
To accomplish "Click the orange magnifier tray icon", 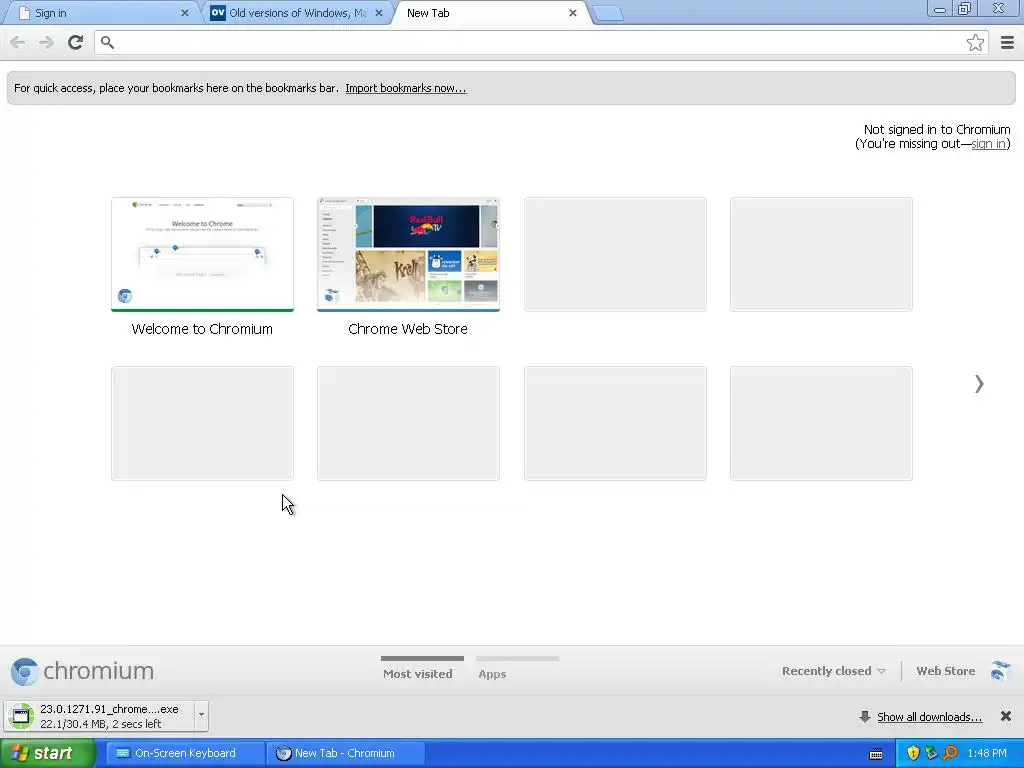I will (950, 754).
